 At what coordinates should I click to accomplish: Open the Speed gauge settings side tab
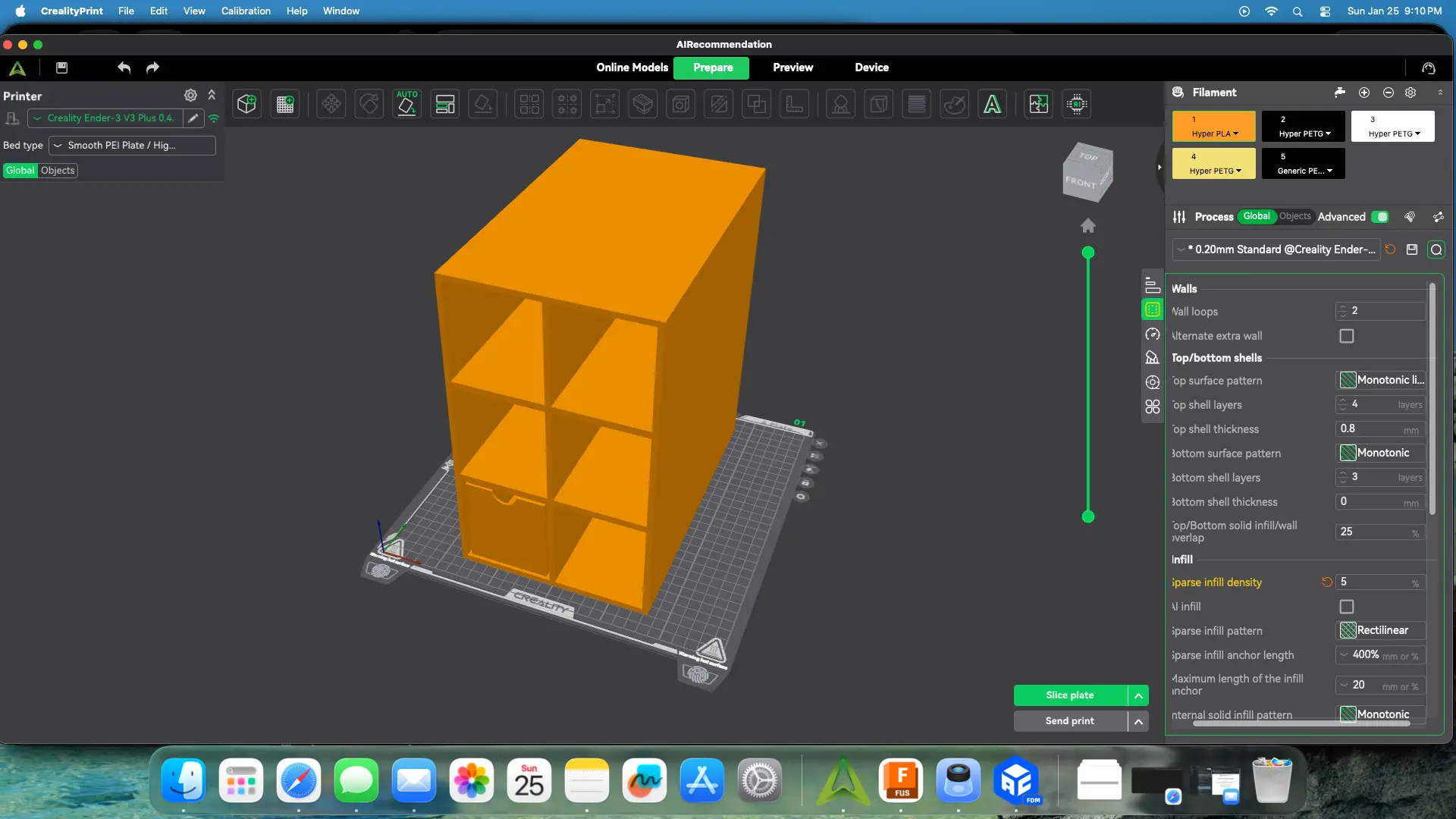pyautogui.click(x=1153, y=334)
